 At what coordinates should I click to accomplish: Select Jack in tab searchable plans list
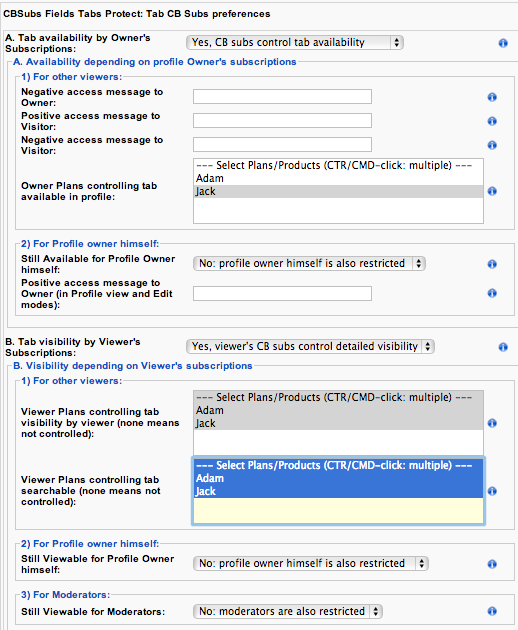[x=338, y=491]
